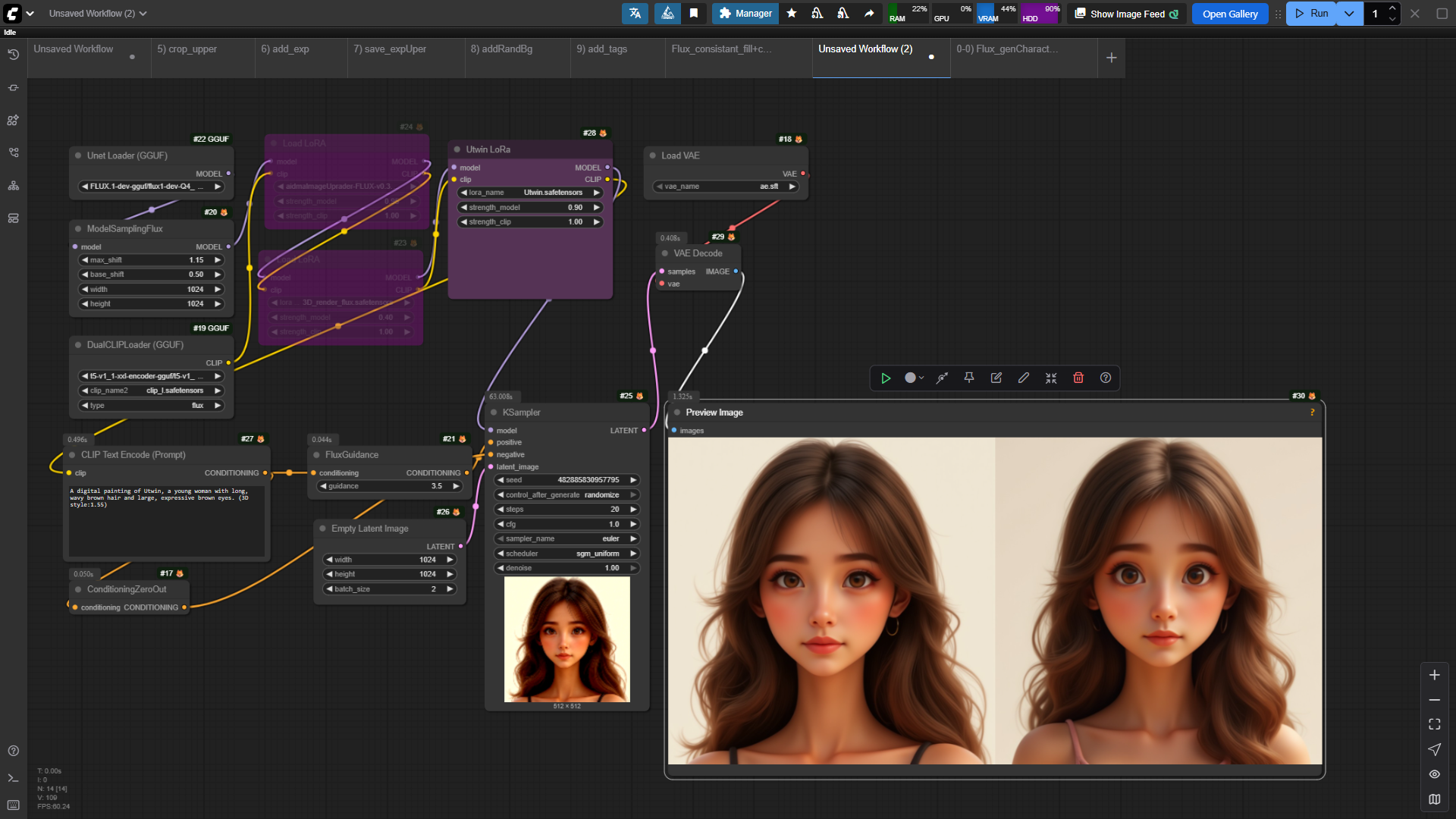This screenshot has width=1456, height=819.
Task: Delete selected node with red trash icon
Action: [1078, 378]
